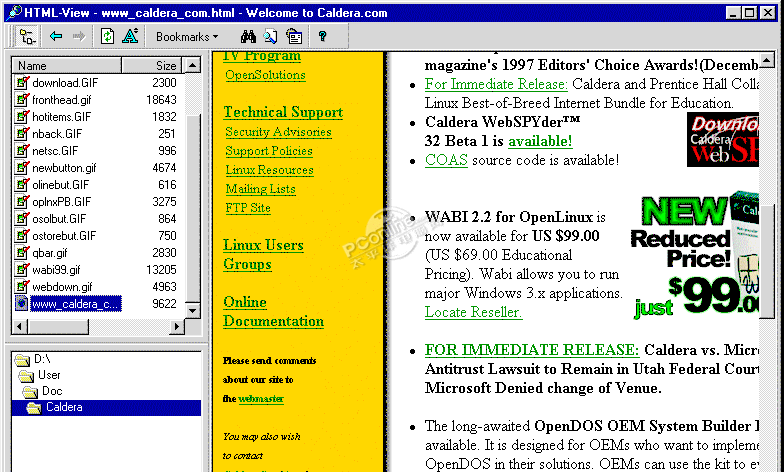Select ostorebut.GIF file
Screen dimensions: 784x472
point(64,236)
